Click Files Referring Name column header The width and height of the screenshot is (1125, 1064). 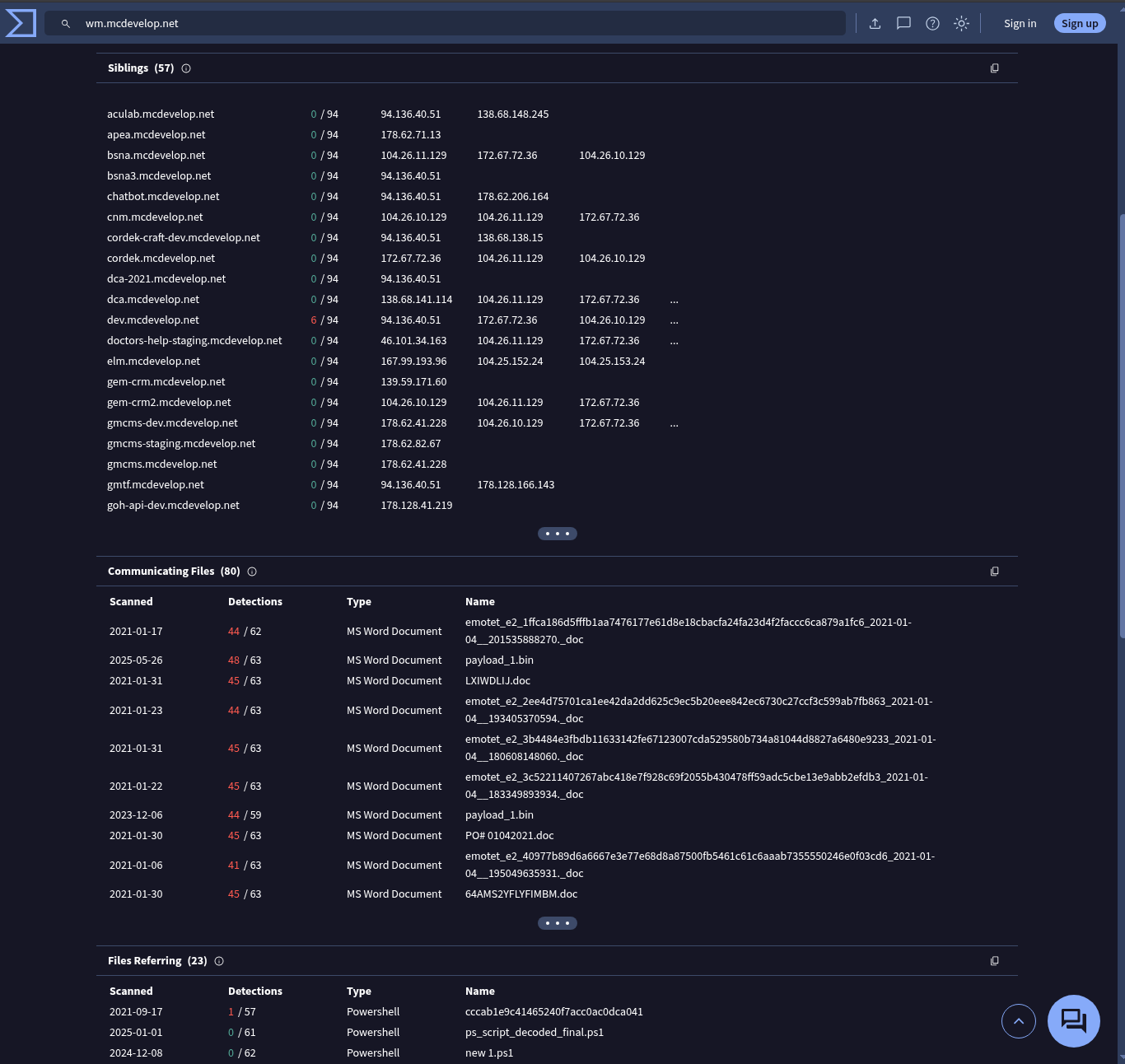(480, 992)
